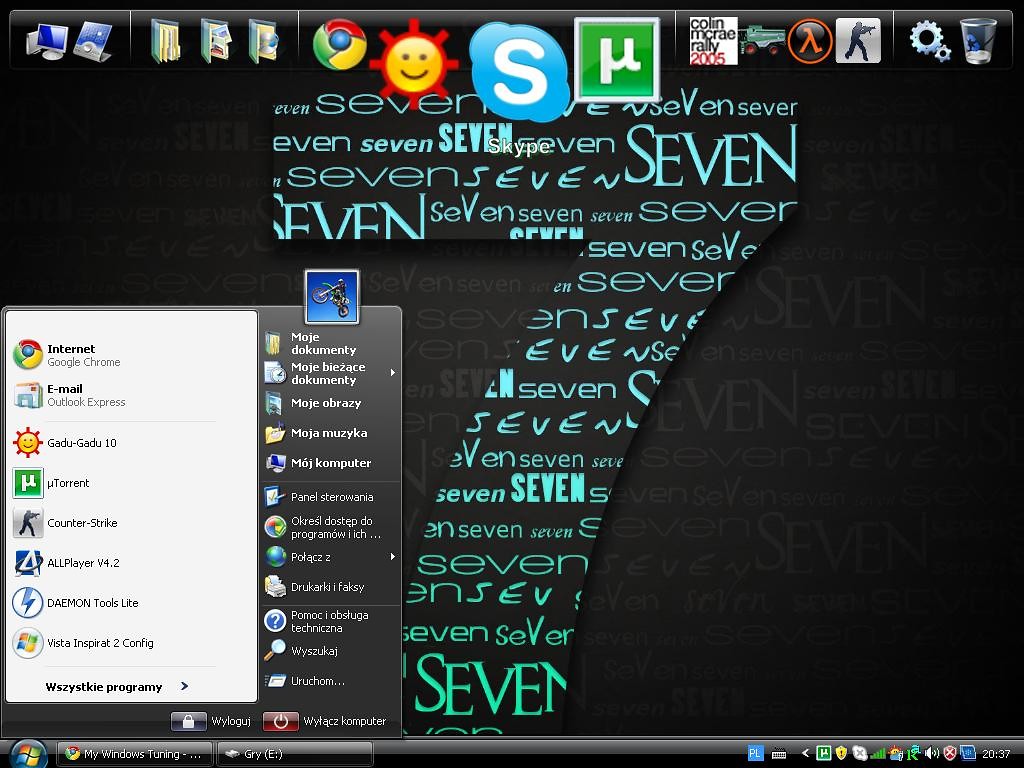Open Panel sterowania
The image size is (1024, 768).
[x=330, y=497]
